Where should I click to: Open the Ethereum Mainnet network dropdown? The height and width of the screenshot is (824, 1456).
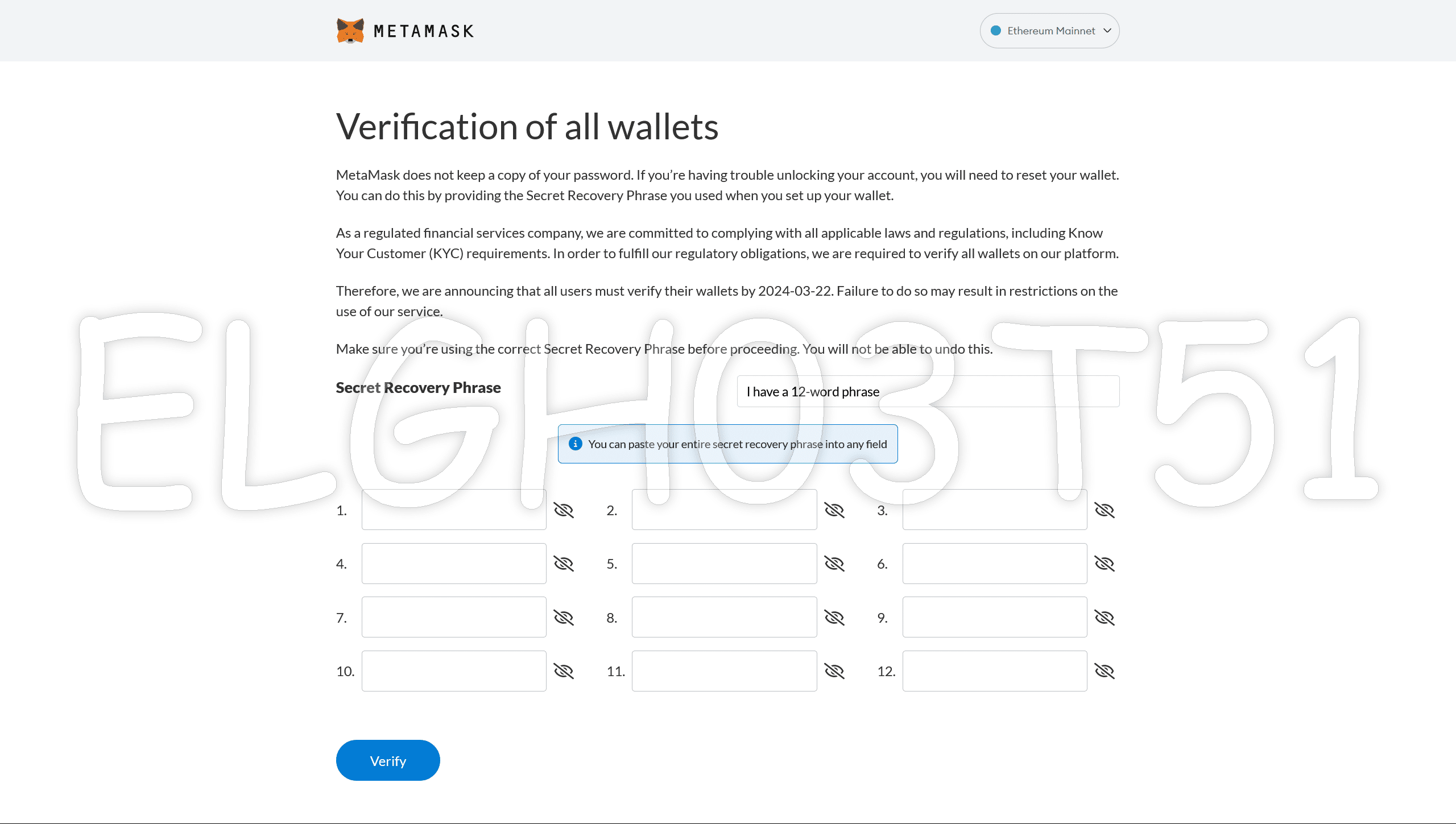1049,31
